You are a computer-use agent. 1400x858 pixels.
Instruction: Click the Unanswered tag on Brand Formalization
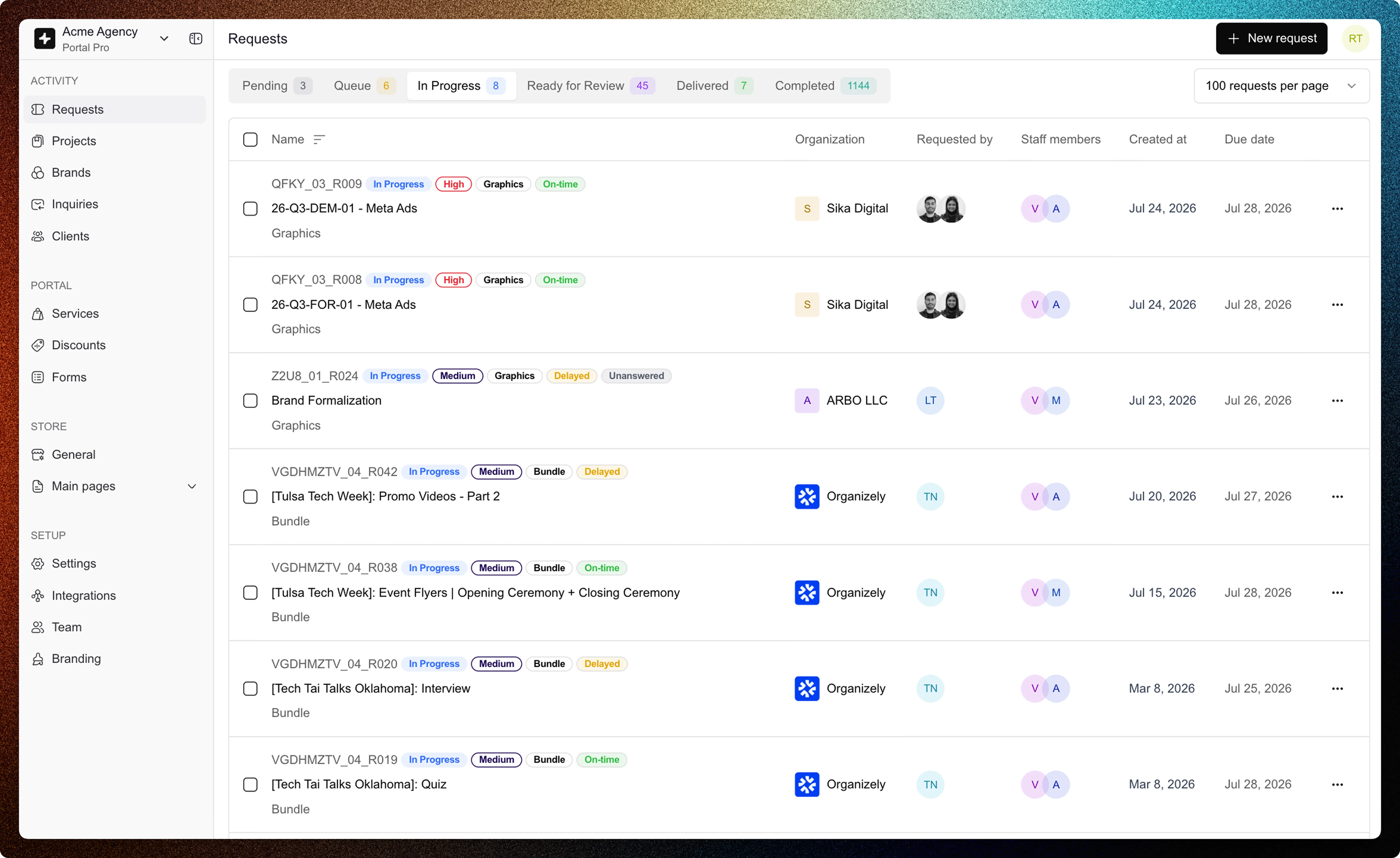coord(636,376)
